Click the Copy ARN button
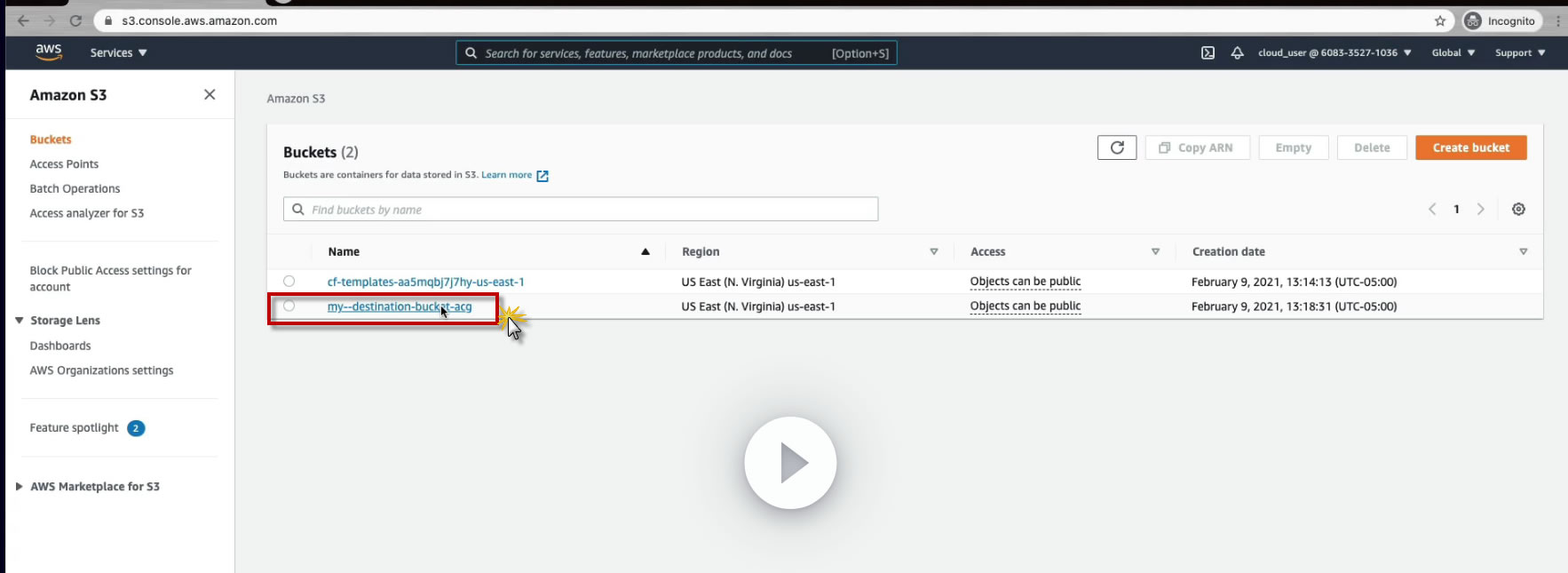Screen dimensions: 1568x573 click(1198, 147)
